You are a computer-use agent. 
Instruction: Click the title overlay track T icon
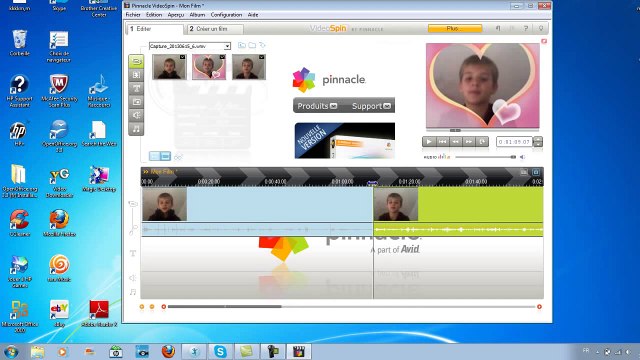coord(133,253)
